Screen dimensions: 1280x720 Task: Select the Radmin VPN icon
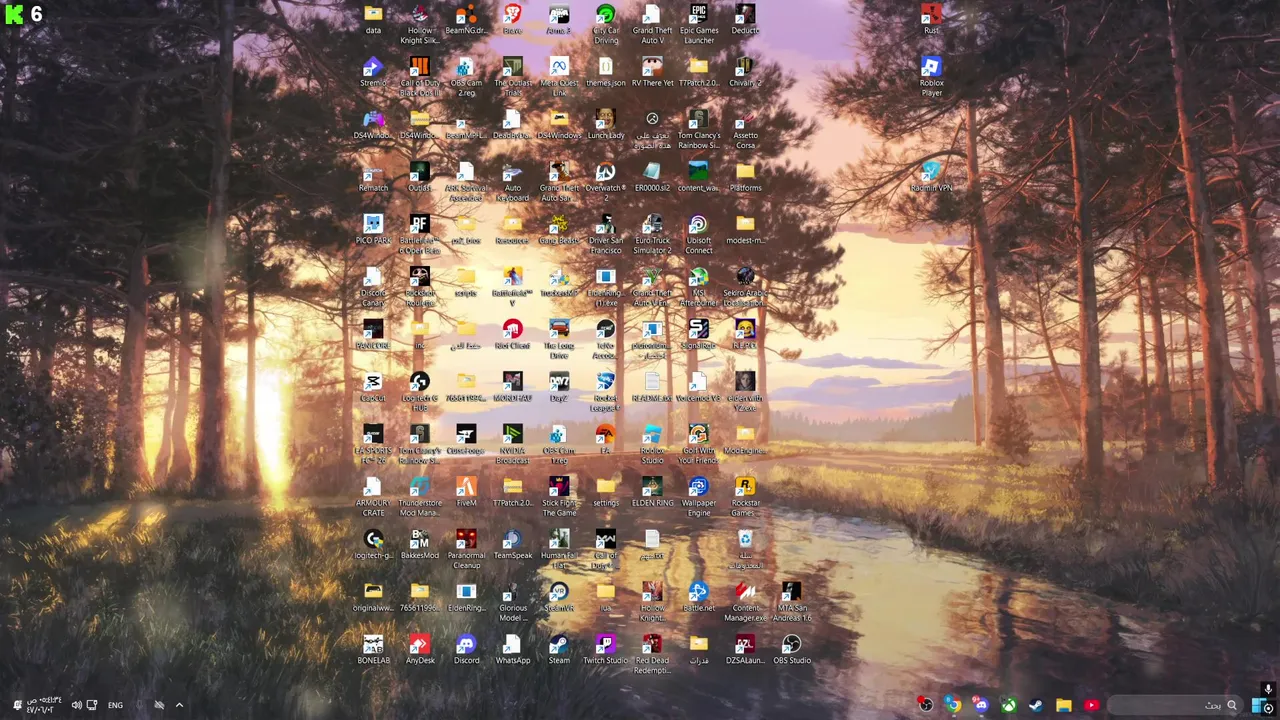pos(931,177)
